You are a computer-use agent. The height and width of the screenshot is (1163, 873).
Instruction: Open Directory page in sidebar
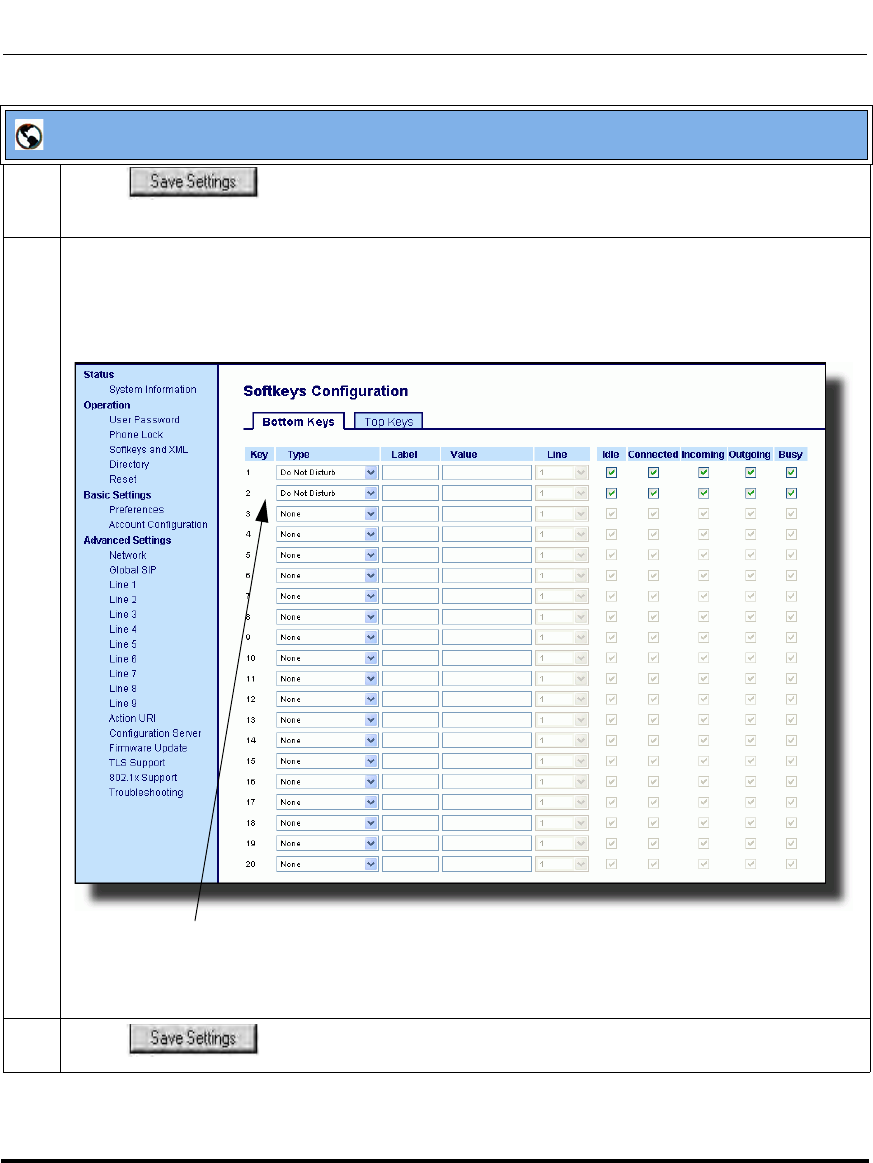pos(129,464)
